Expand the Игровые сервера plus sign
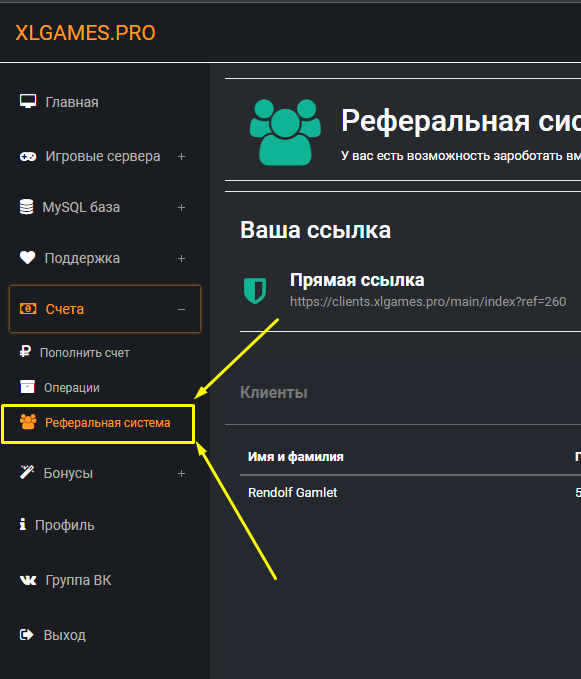Screen dimensions: 581x679 181,157
